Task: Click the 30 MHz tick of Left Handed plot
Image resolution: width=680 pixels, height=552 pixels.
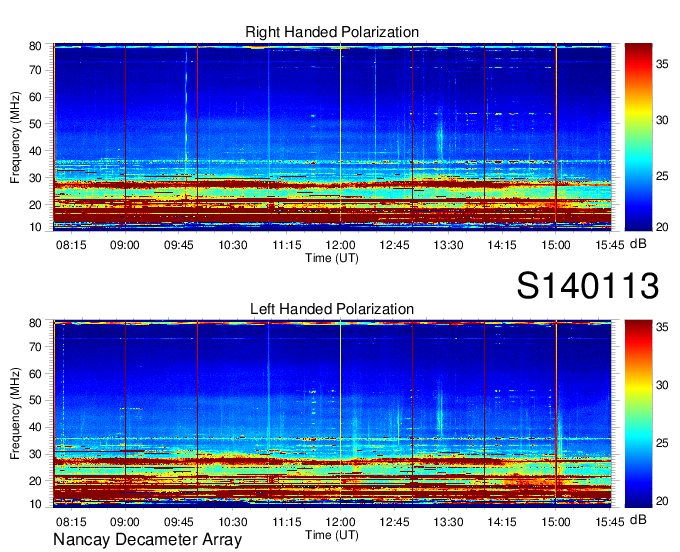Action: pos(35,454)
